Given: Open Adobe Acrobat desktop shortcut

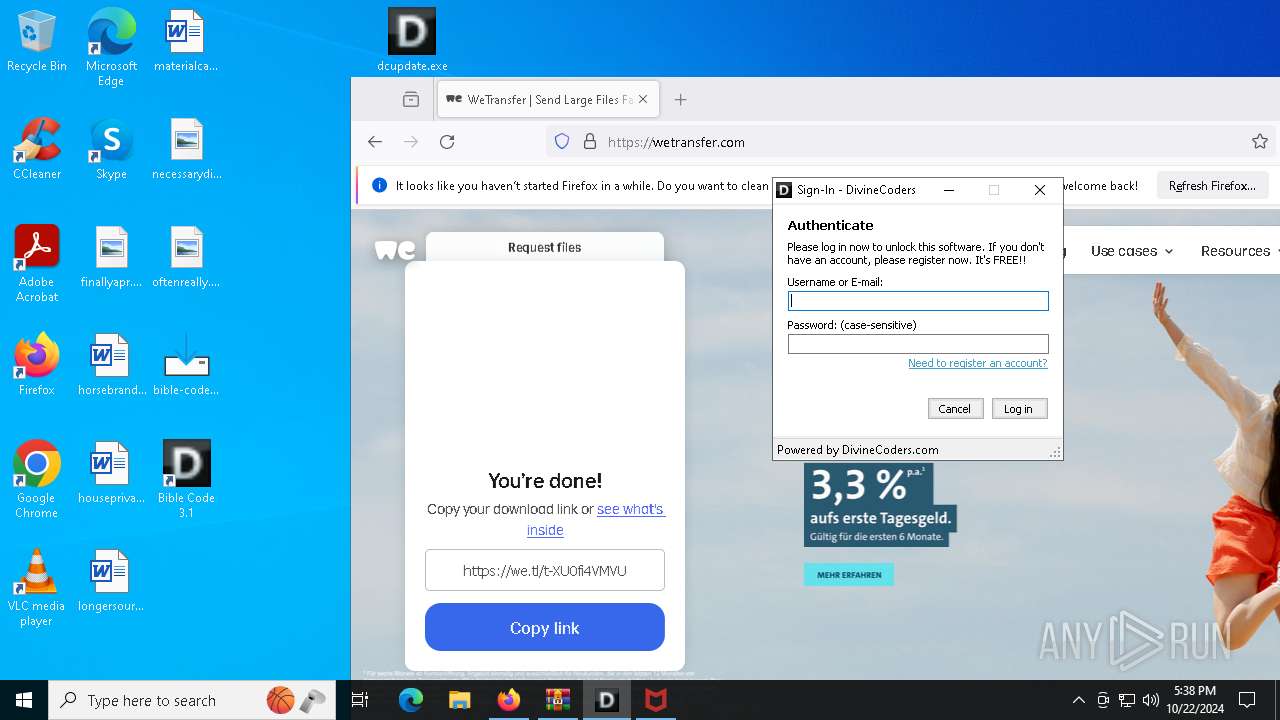Looking at the screenshot, I should pos(37,264).
